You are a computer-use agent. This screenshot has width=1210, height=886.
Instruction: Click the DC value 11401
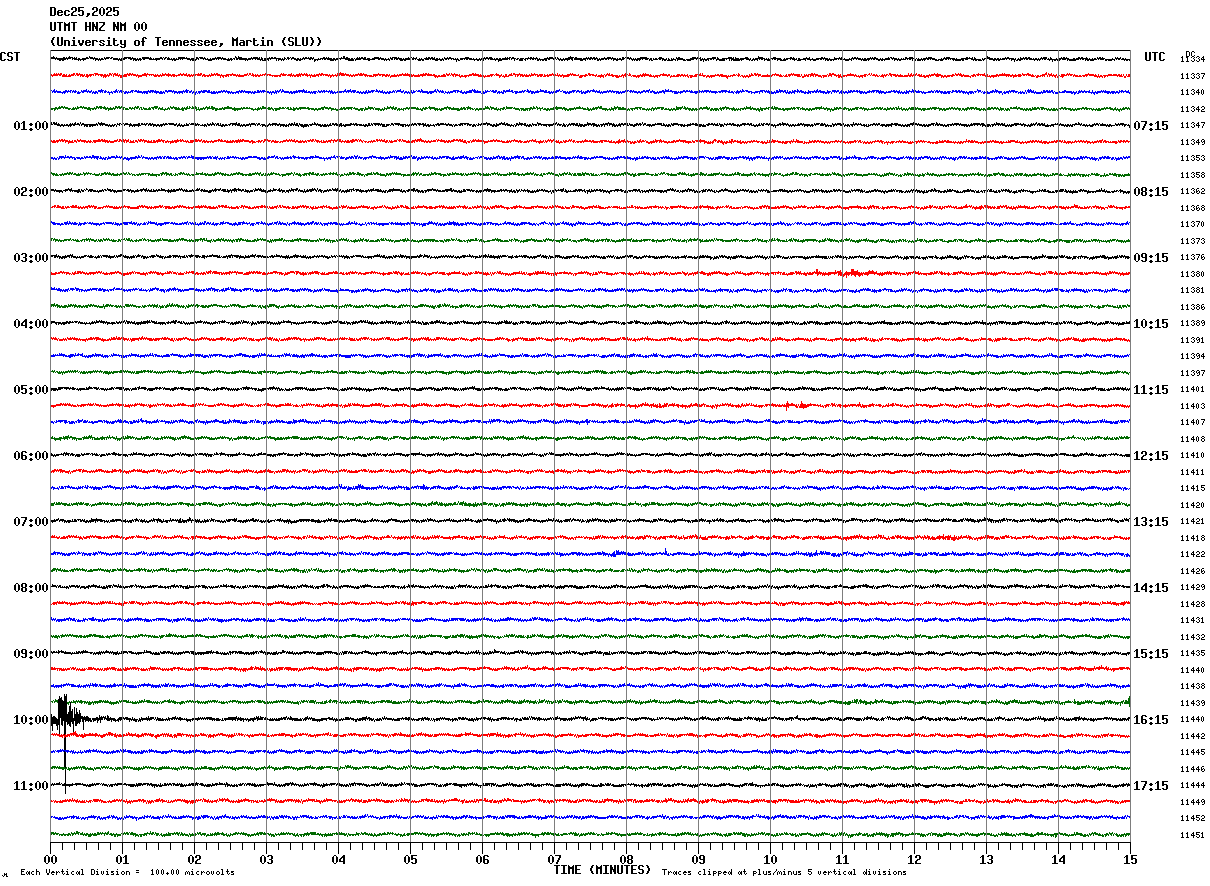(1192, 390)
